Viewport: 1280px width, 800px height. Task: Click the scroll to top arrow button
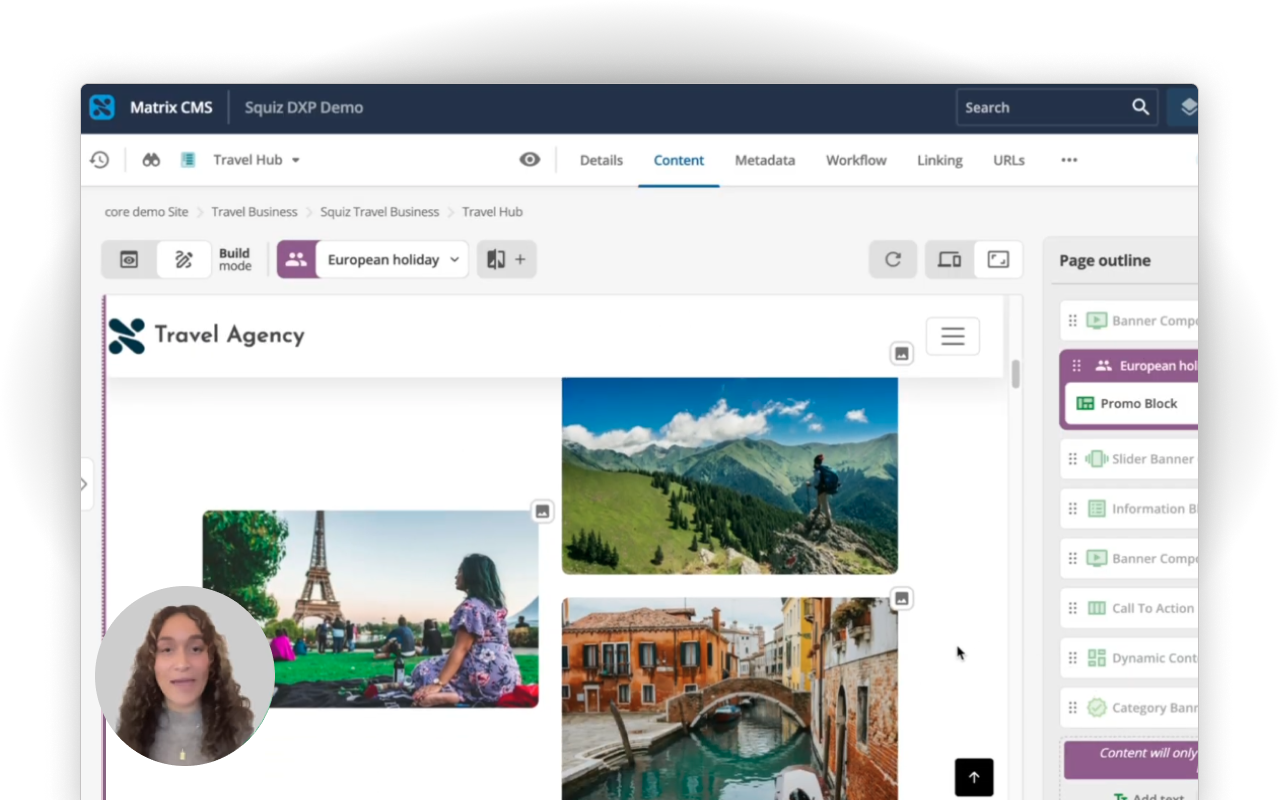coord(974,777)
